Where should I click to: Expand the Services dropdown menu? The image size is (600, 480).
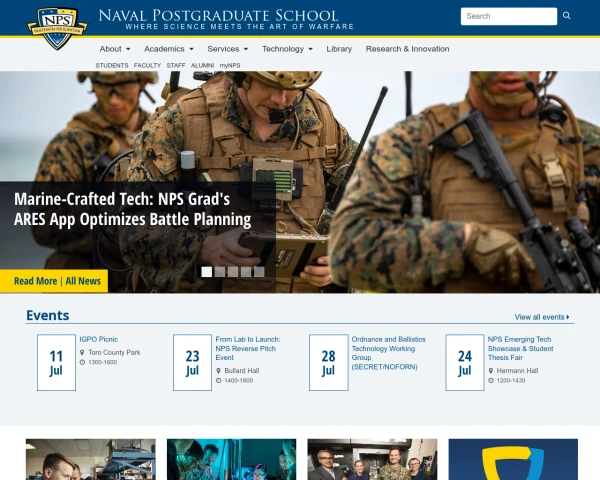(228, 49)
